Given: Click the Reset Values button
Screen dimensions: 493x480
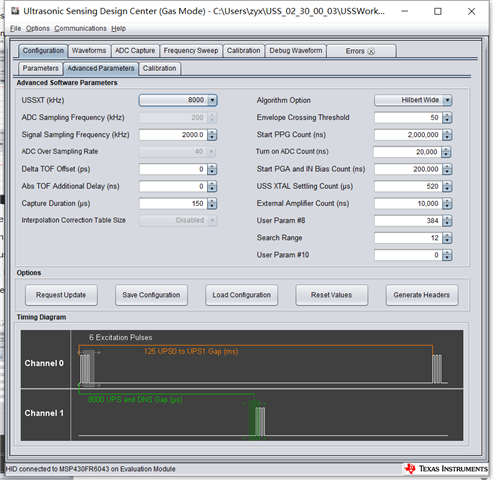Looking at the screenshot, I should (x=332, y=295).
